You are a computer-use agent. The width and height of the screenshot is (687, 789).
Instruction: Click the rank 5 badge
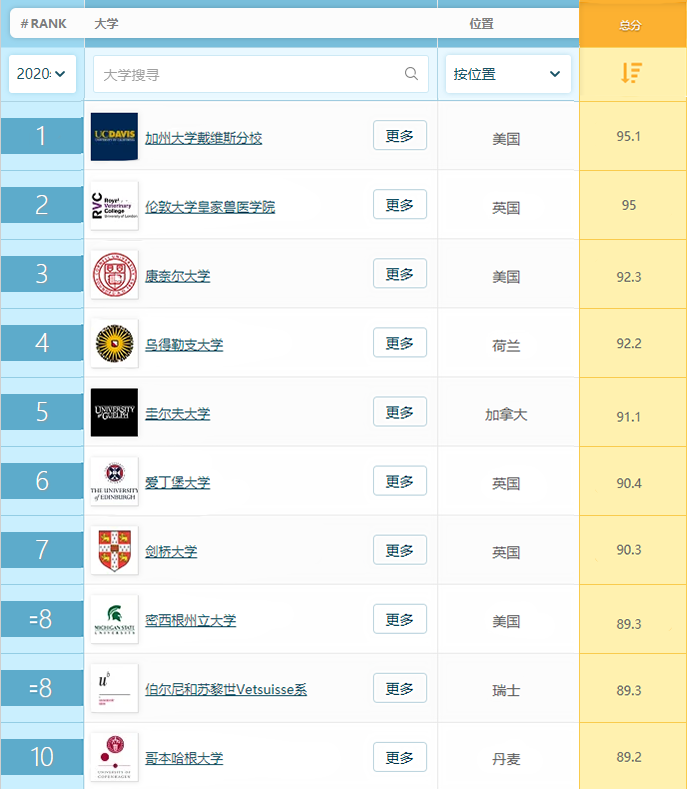tap(42, 412)
